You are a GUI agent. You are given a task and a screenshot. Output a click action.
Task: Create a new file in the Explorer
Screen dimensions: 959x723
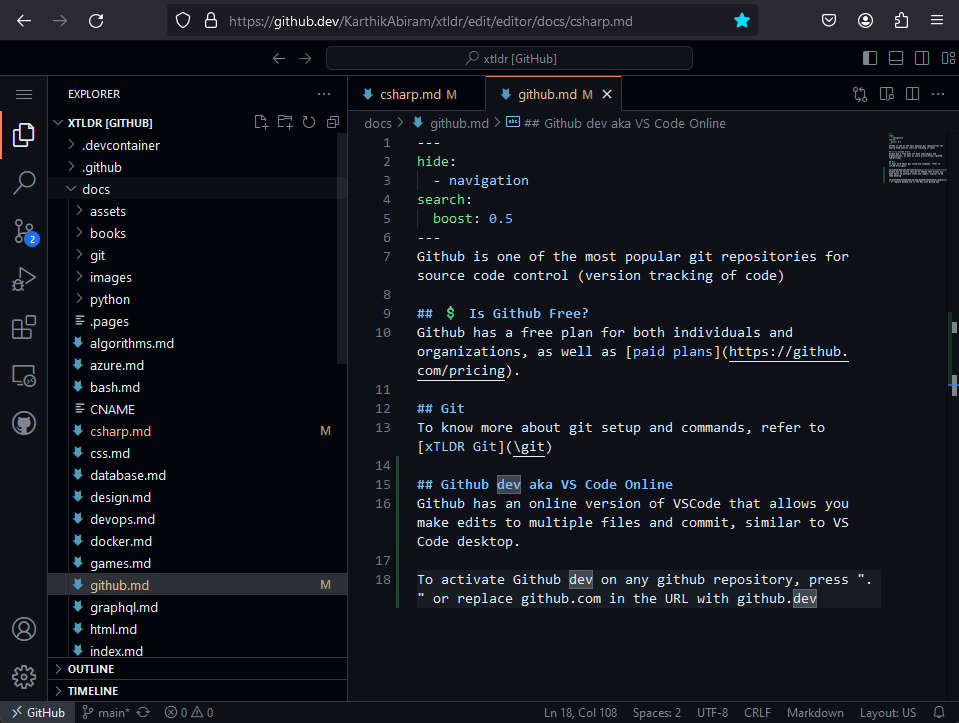click(261, 121)
